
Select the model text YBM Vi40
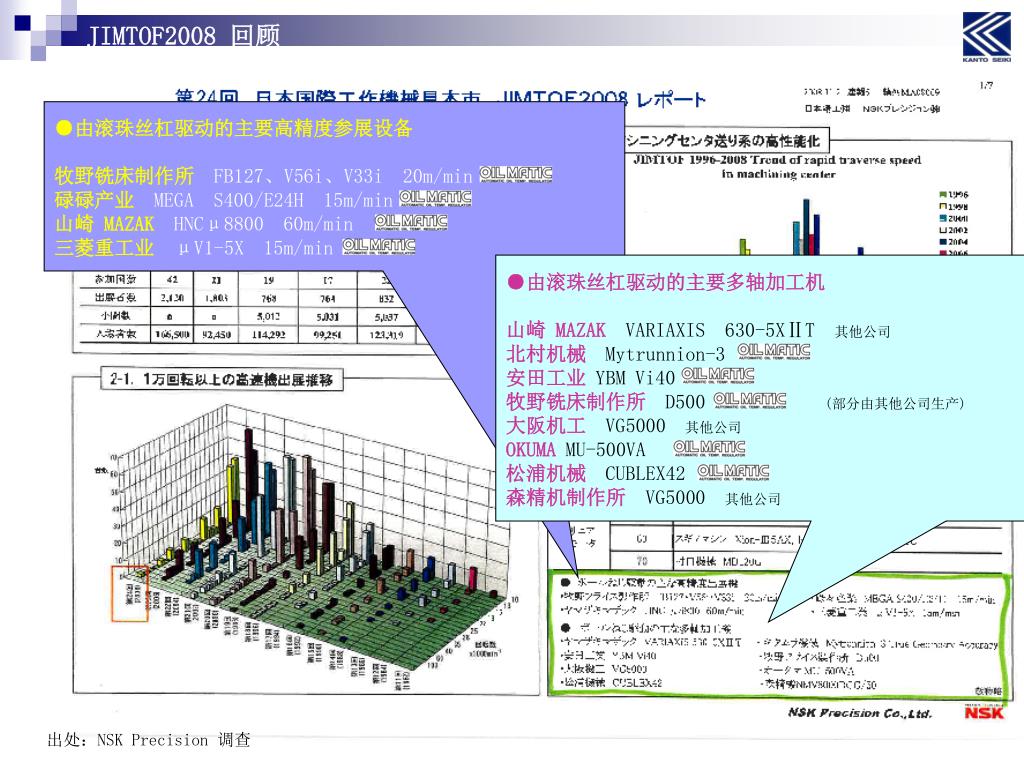point(635,378)
